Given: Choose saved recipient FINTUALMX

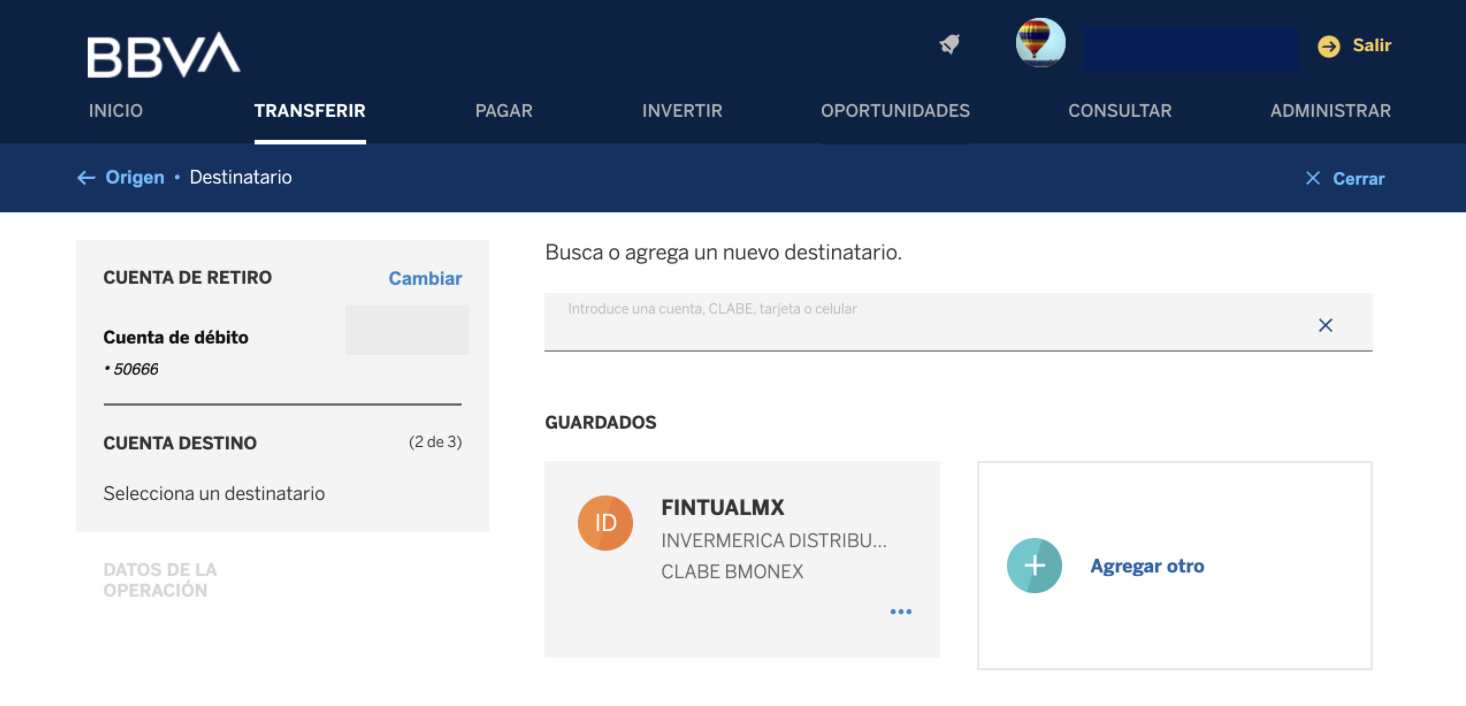Looking at the screenshot, I should [742, 559].
